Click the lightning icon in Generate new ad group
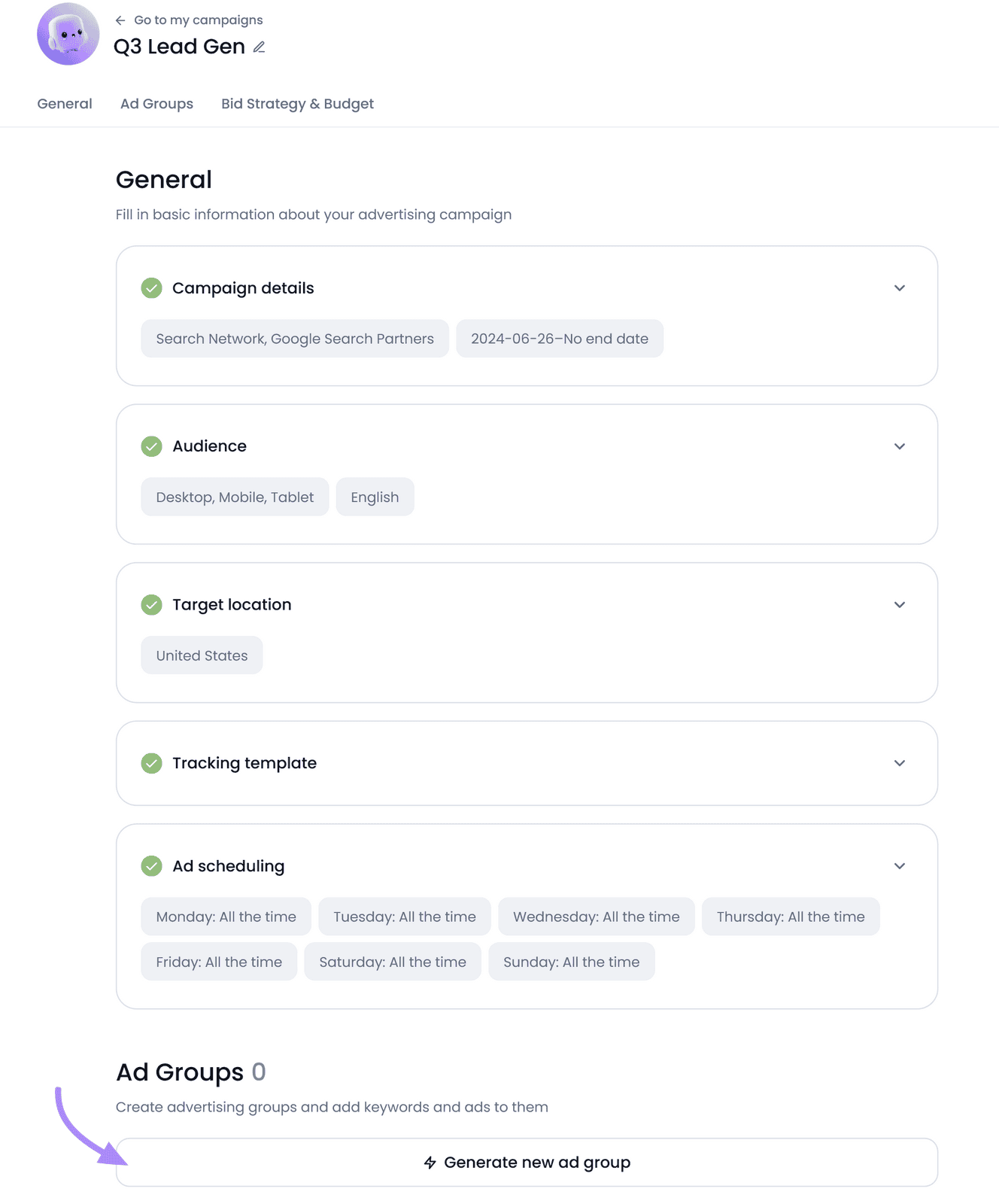This screenshot has width=999, height=1204. (429, 1162)
